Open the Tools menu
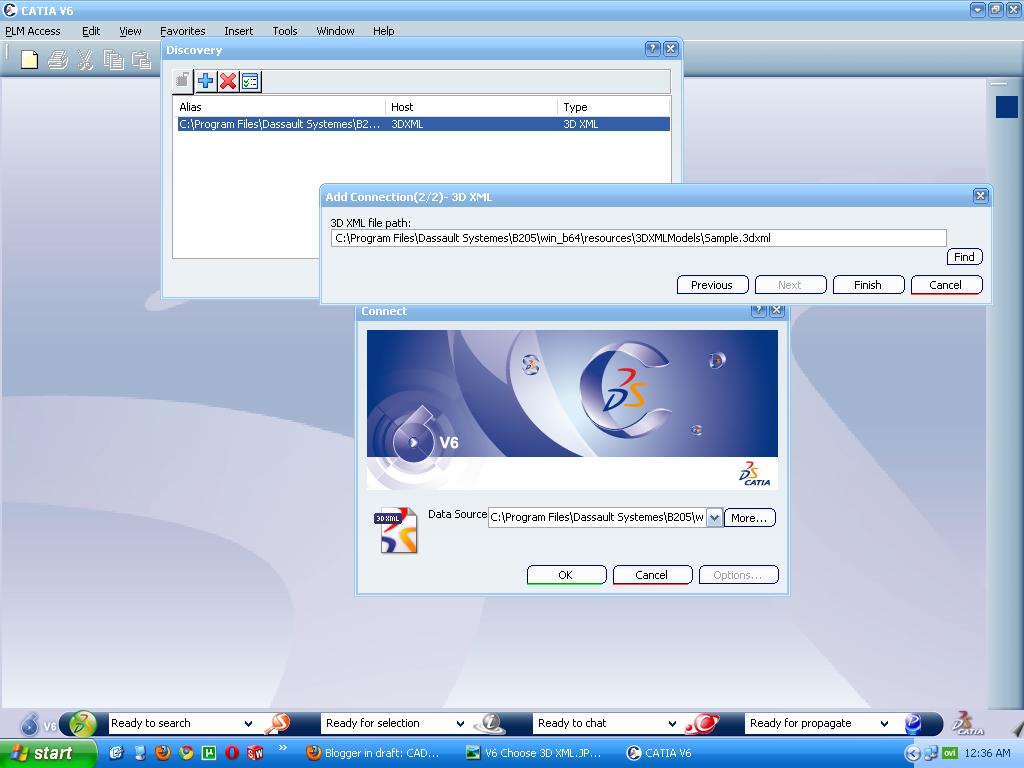The image size is (1024, 768). (x=285, y=31)
